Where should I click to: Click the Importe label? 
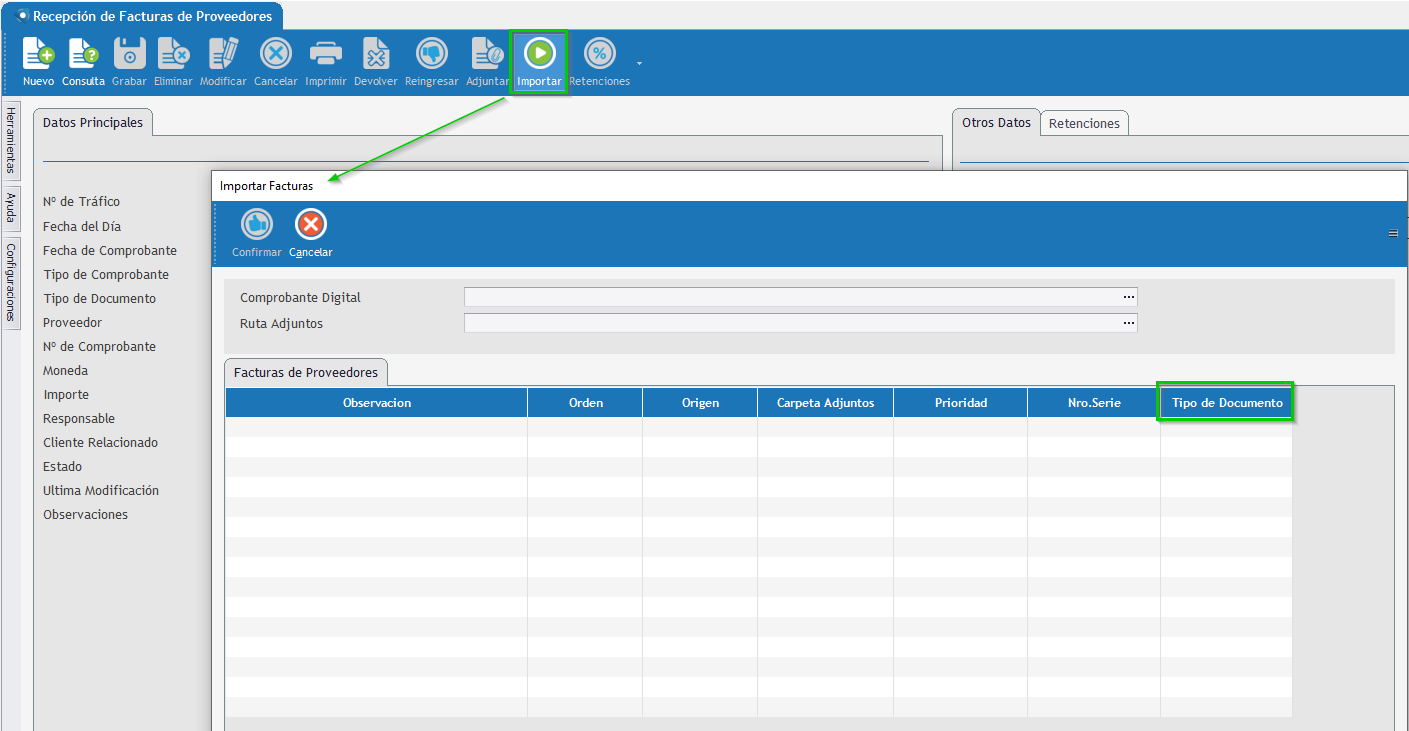pyautogui.click(x=66, y=395)
